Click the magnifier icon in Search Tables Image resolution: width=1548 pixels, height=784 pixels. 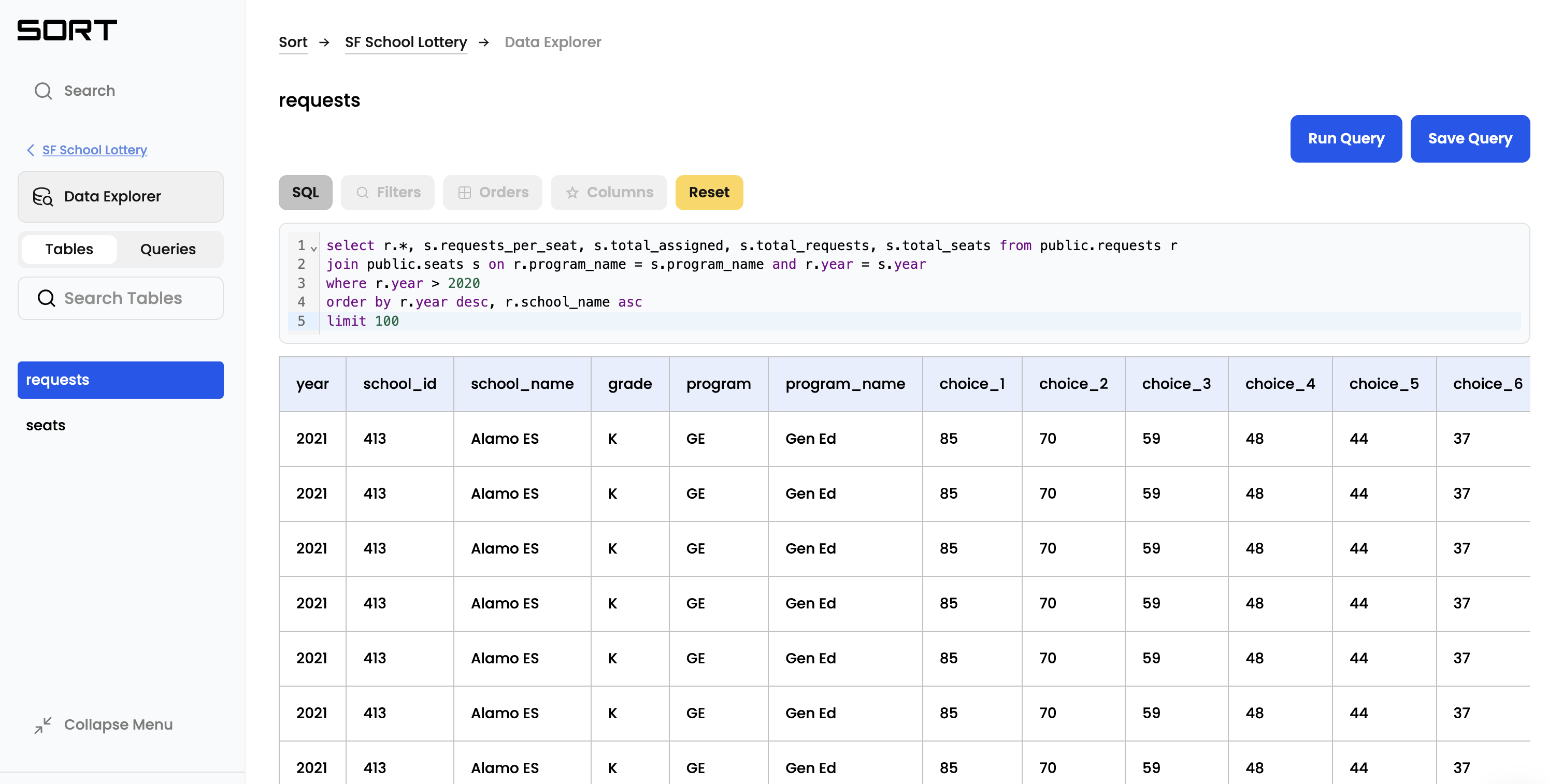coord(46,298)
